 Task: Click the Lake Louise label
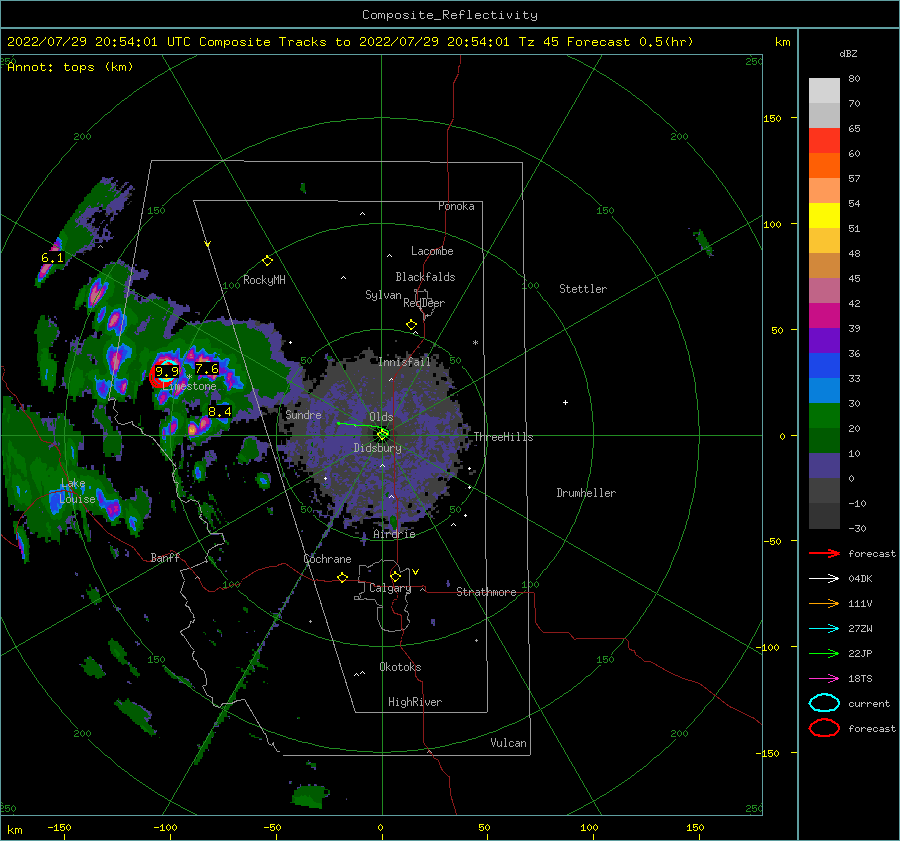[x=77, y=491]
